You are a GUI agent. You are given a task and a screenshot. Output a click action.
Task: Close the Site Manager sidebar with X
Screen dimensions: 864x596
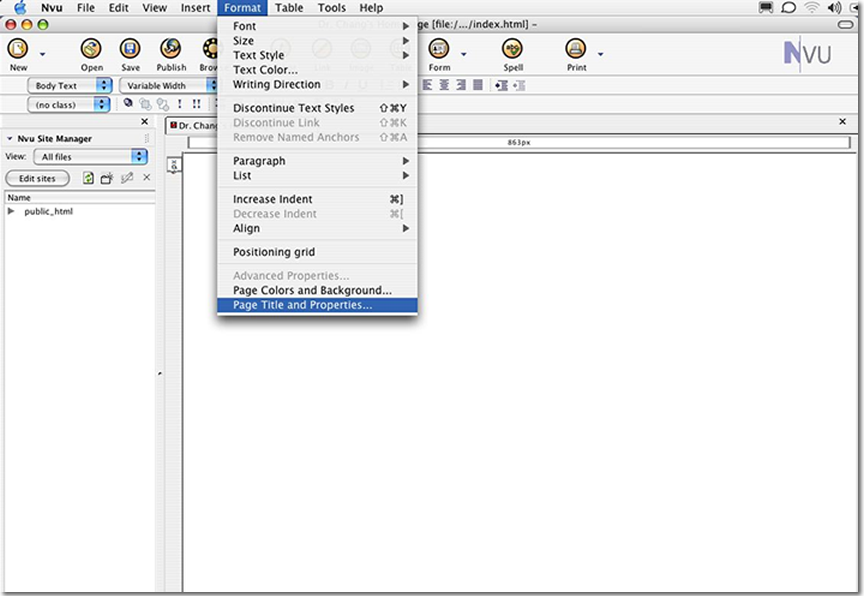coord(144,122)
